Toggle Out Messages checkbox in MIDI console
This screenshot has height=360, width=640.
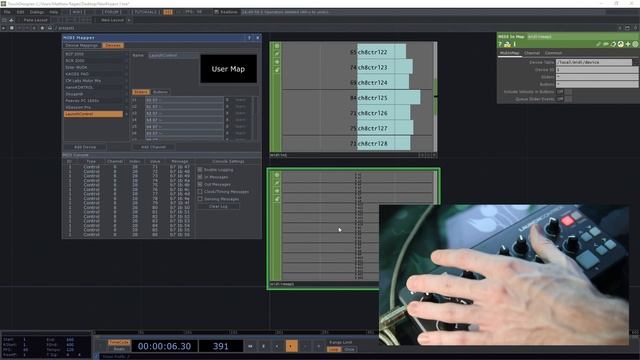click(200, 184)
